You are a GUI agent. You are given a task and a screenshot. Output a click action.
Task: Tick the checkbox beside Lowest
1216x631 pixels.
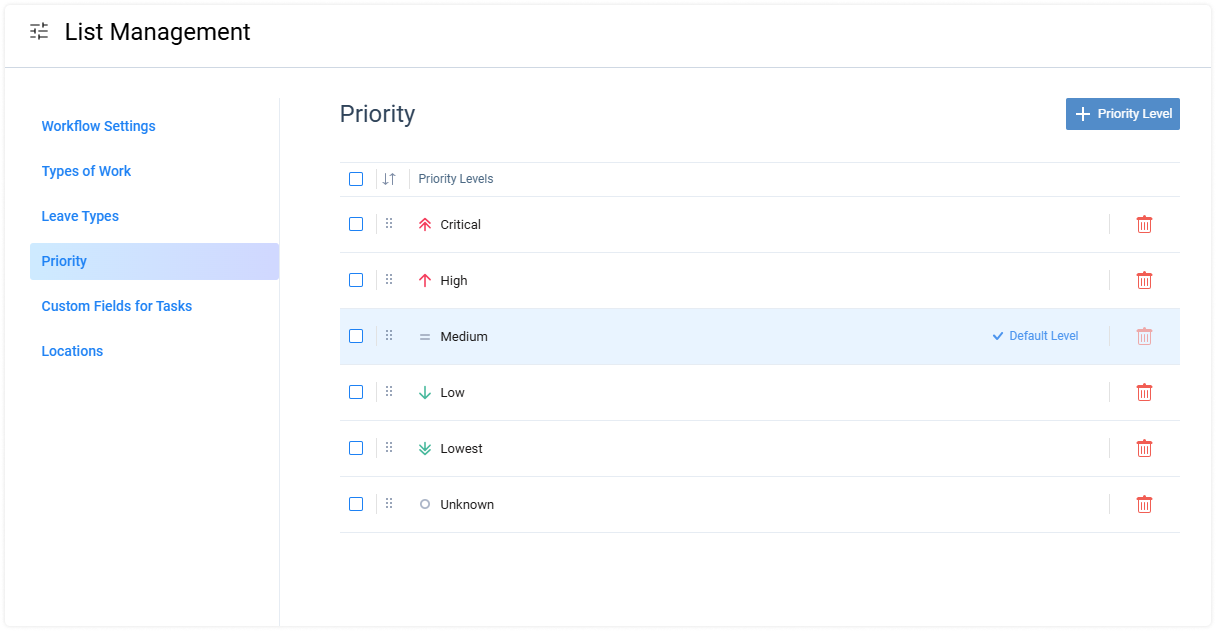tap(356, 448)
